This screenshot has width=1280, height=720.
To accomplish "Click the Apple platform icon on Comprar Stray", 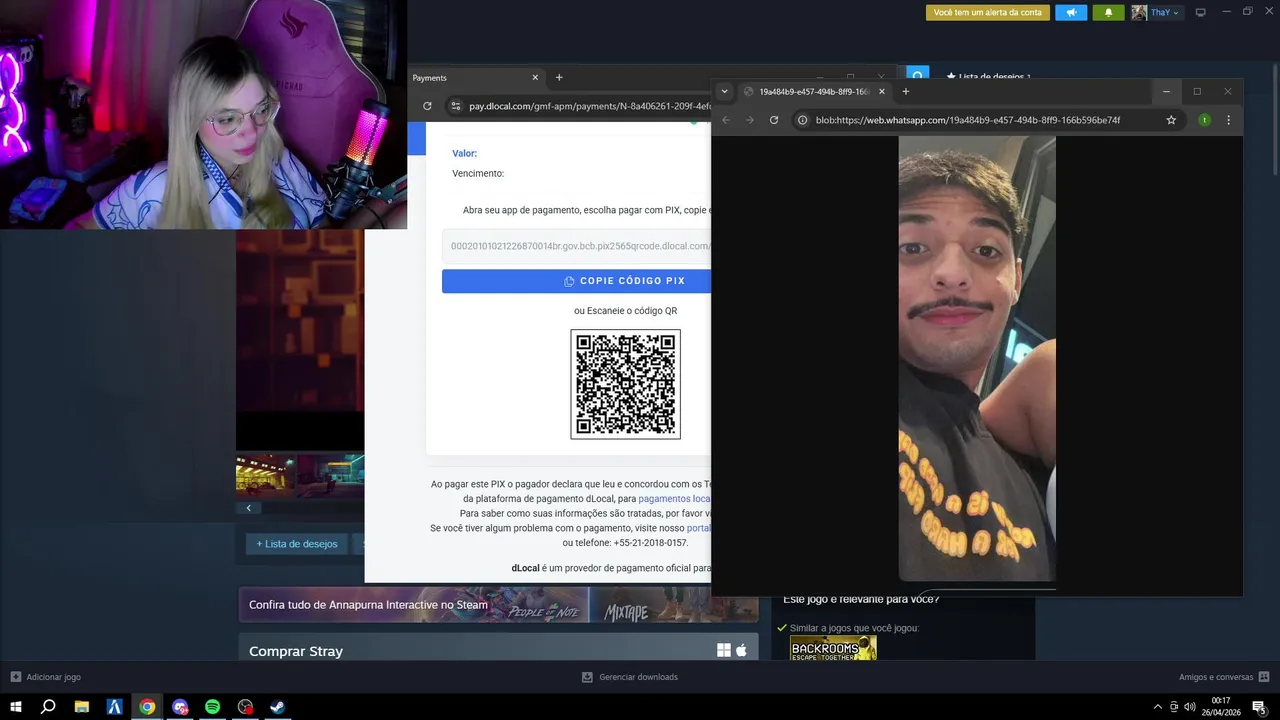I will click(x=741, y=650).
